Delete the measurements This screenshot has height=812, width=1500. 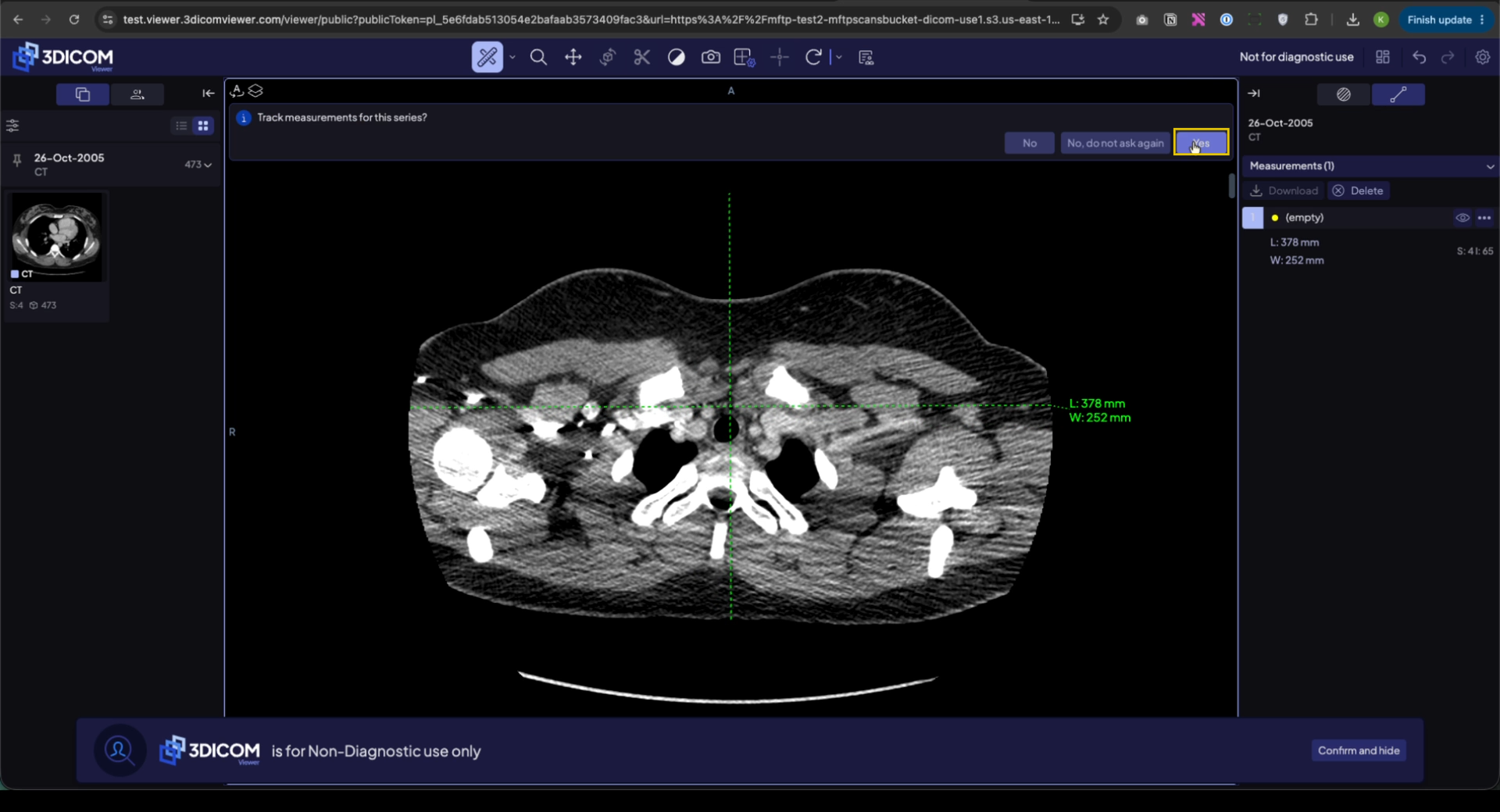(1358, 191)
